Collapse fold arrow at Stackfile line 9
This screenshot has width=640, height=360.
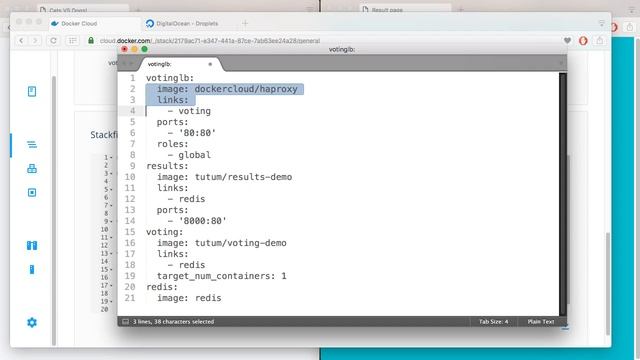tap(111, 221)
